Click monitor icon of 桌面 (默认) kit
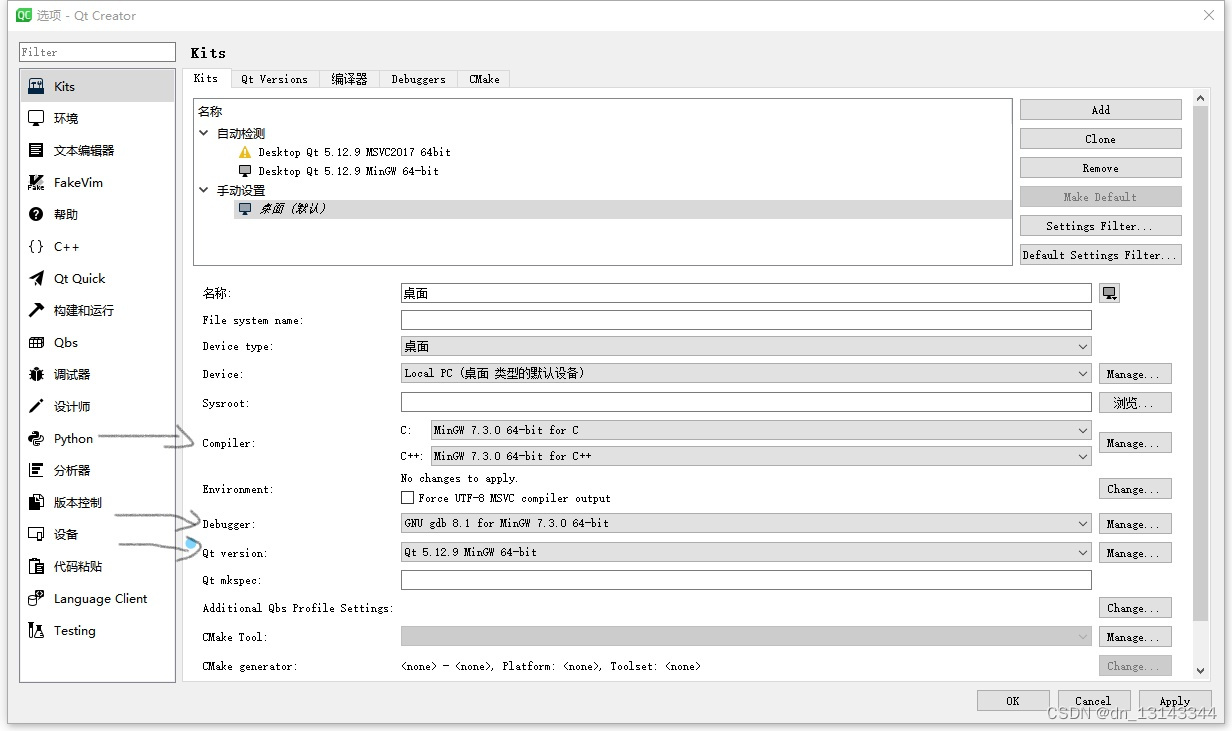1232x731 pixels. click(245, 209)
